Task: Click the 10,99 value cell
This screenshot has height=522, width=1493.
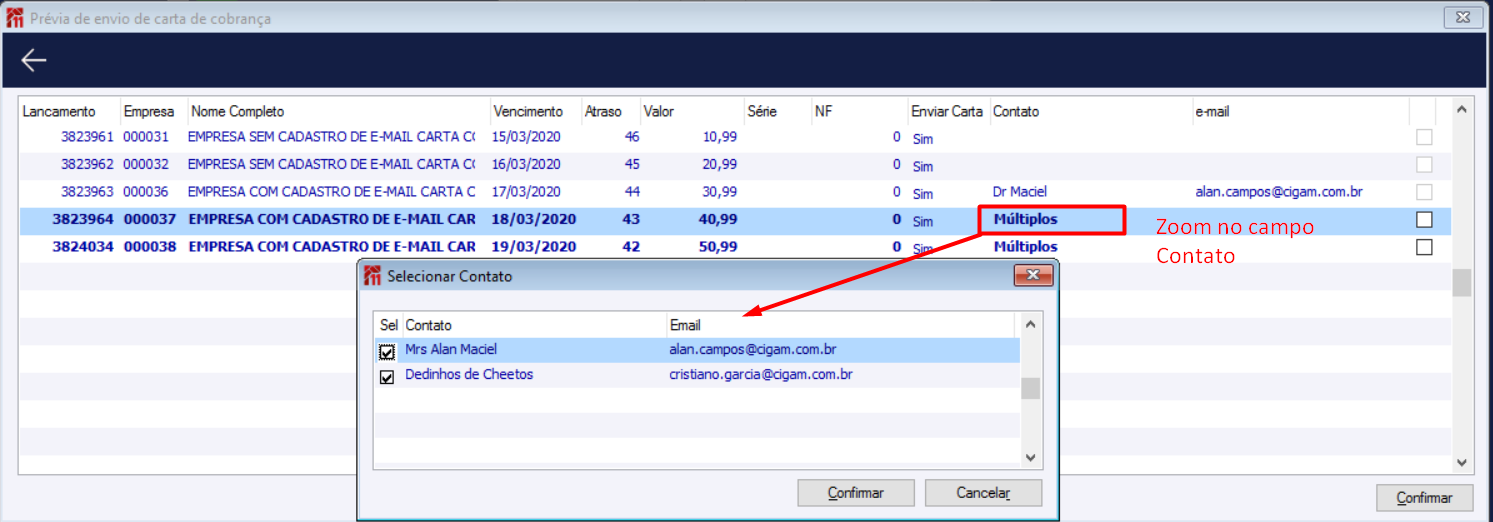Action: coord(720,137)
